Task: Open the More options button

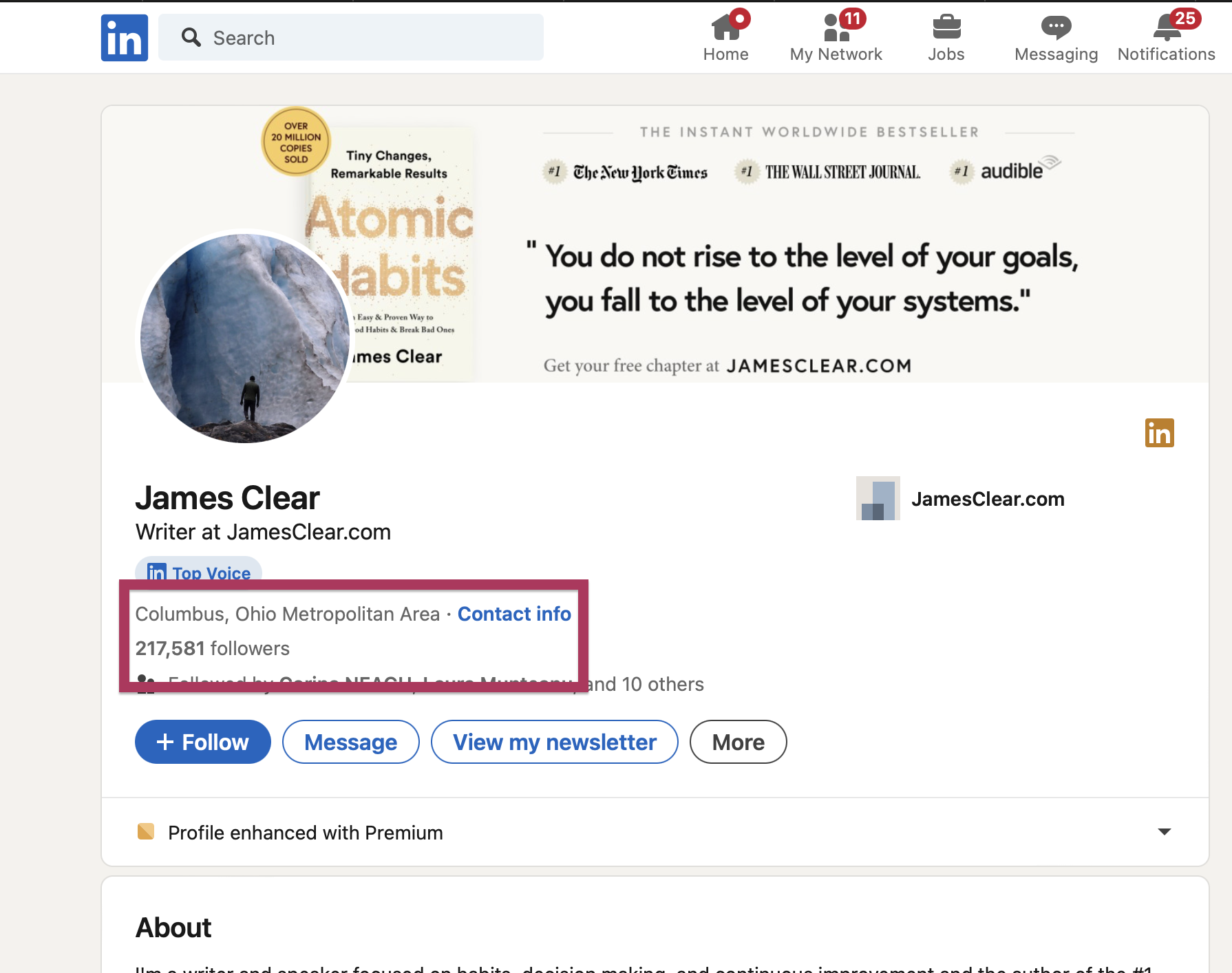Action: point(739,742)
